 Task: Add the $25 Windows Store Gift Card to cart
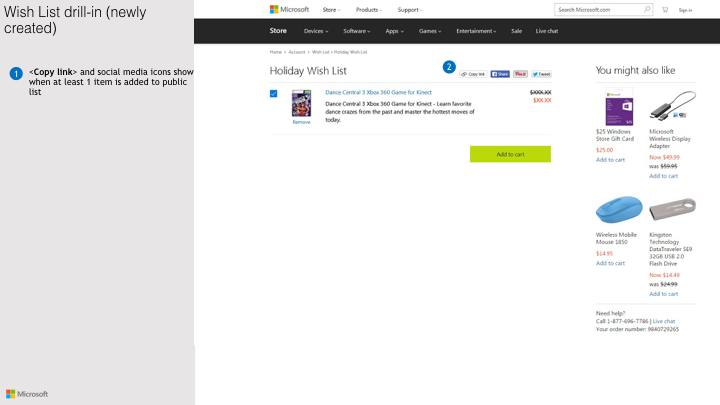[610, 160]
